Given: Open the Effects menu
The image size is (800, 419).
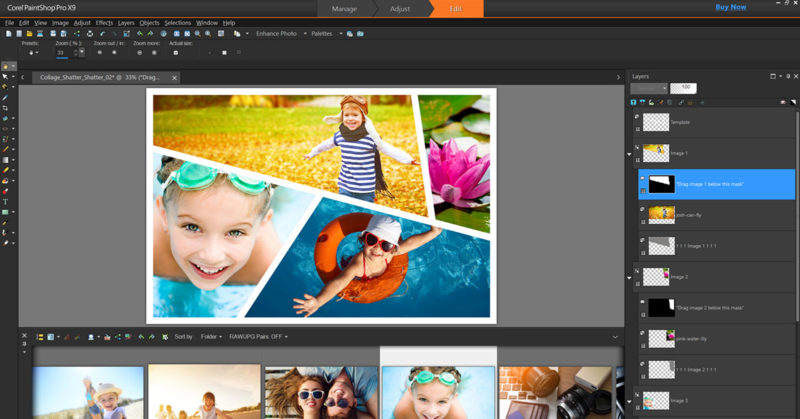Looking at the screenshot, I should pos(104,22).
